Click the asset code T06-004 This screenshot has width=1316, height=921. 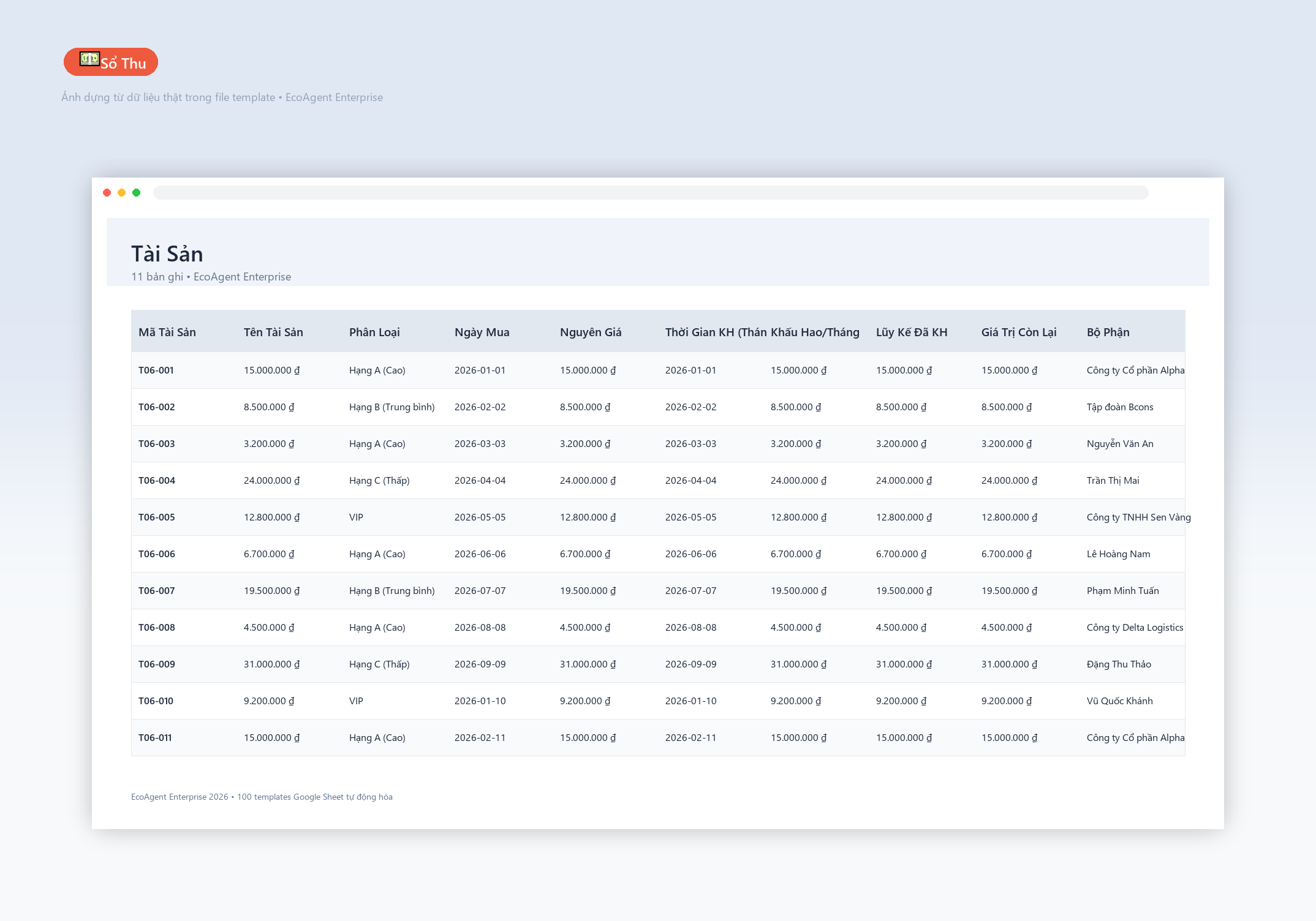(157, 481)
